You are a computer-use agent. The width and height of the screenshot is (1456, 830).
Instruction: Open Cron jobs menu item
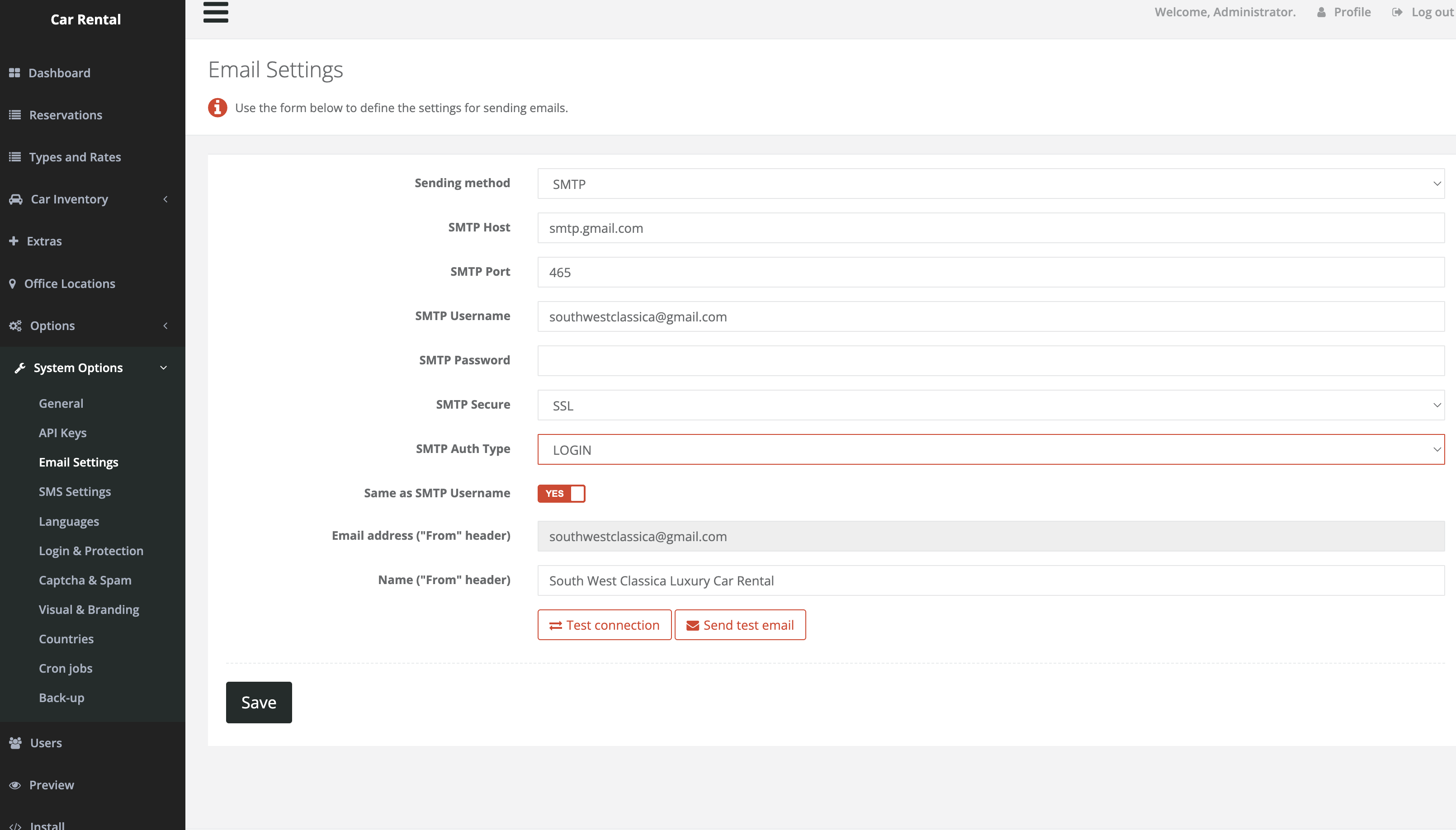click(x=66, y=668)
